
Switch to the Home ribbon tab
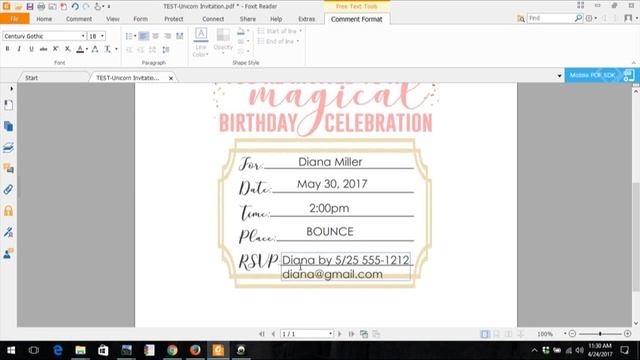(x=44, y=19)
